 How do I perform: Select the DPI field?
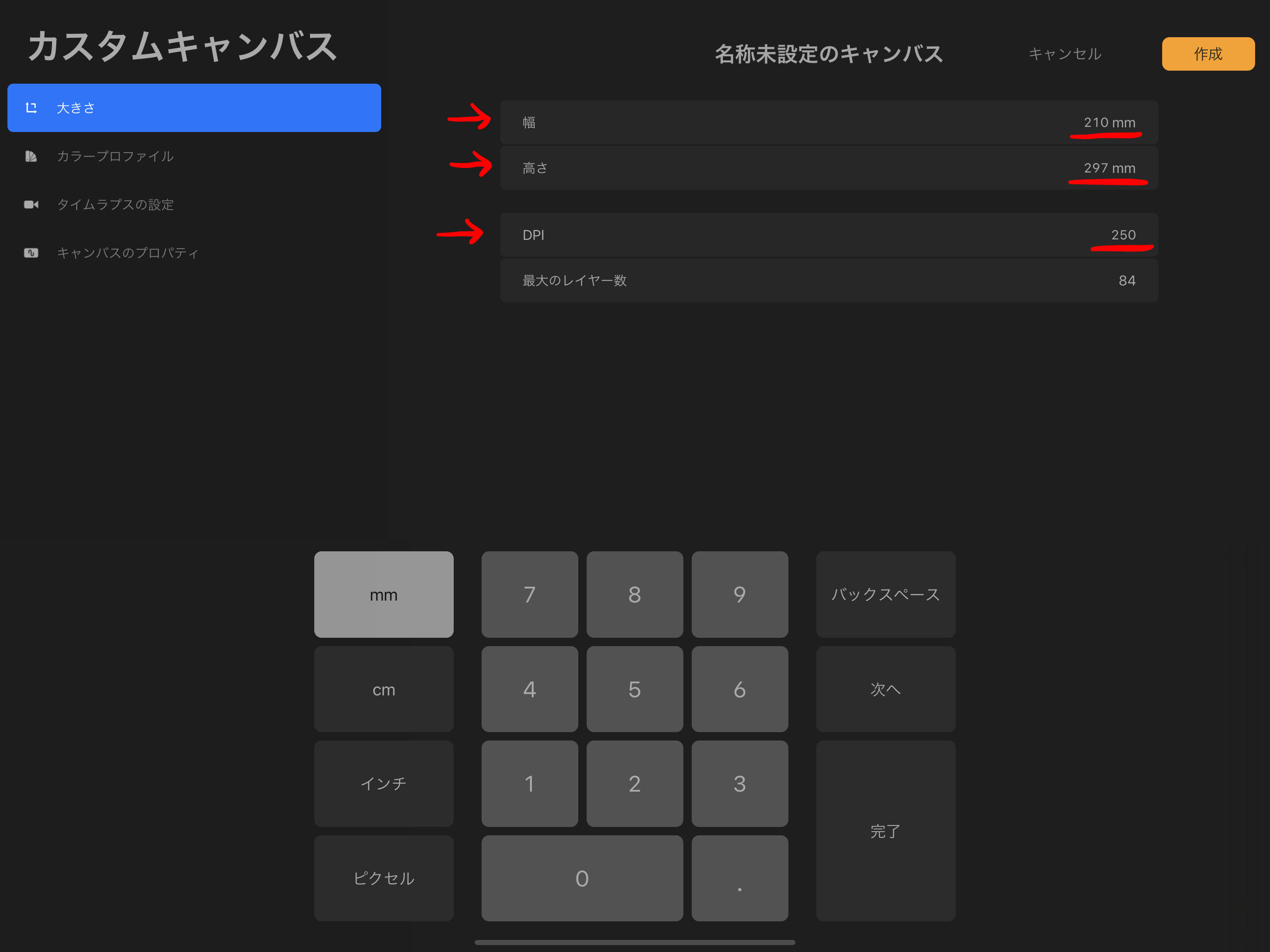pos(829,235)
